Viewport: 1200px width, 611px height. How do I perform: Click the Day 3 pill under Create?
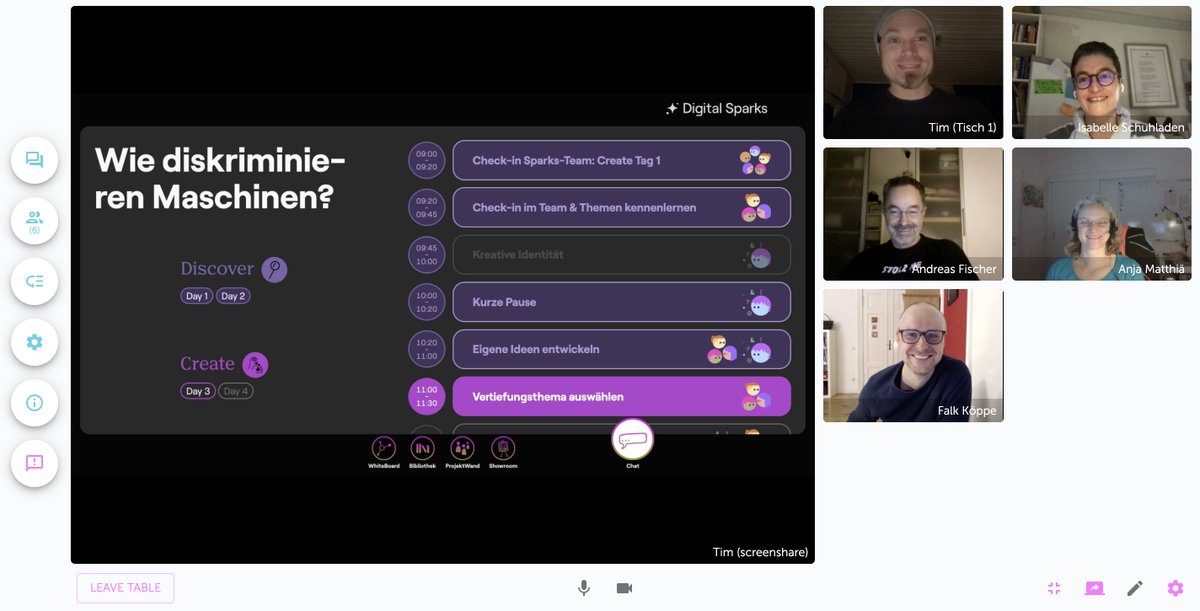click(197, 391)
